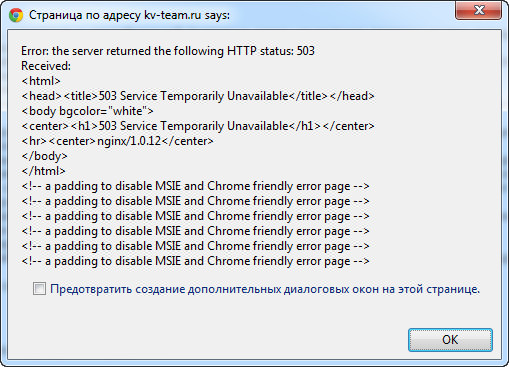This screenshot has width=509, height=367.
Task: Click the second padding comment line
Action: 195,201
